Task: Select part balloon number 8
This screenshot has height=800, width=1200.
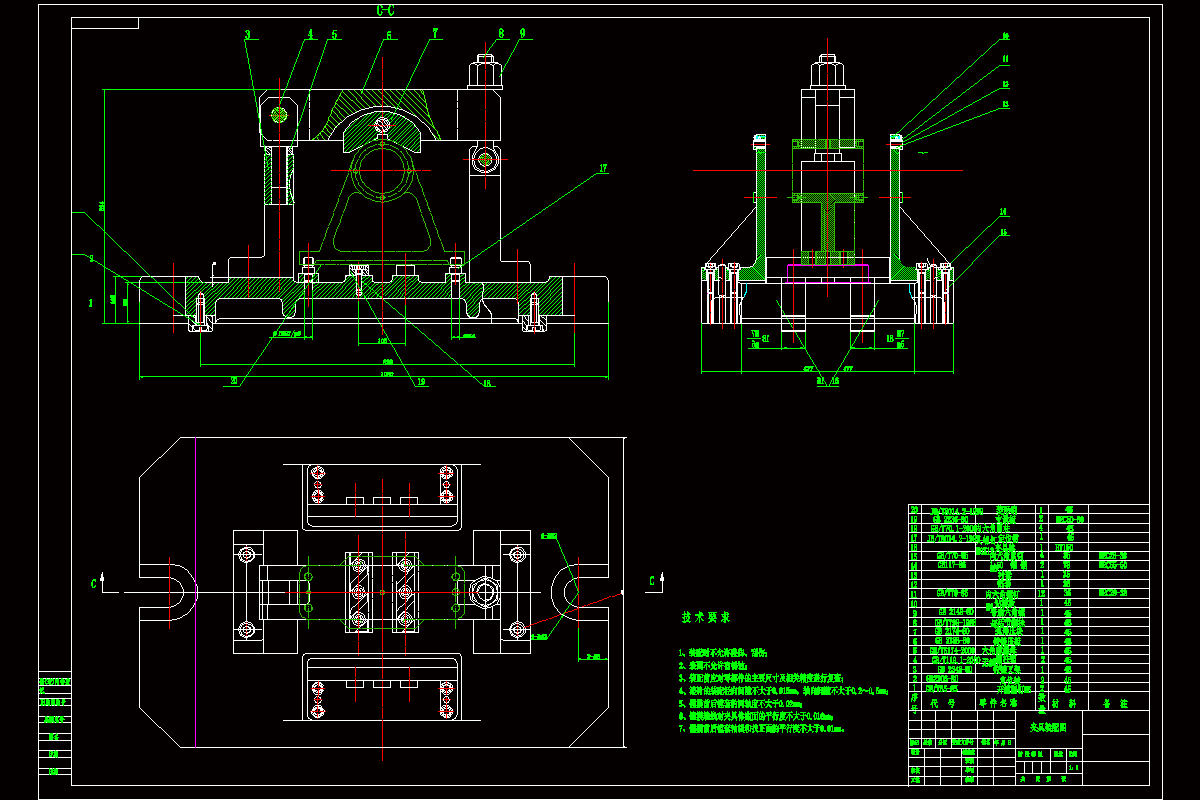Action: [x=501, y=33]
